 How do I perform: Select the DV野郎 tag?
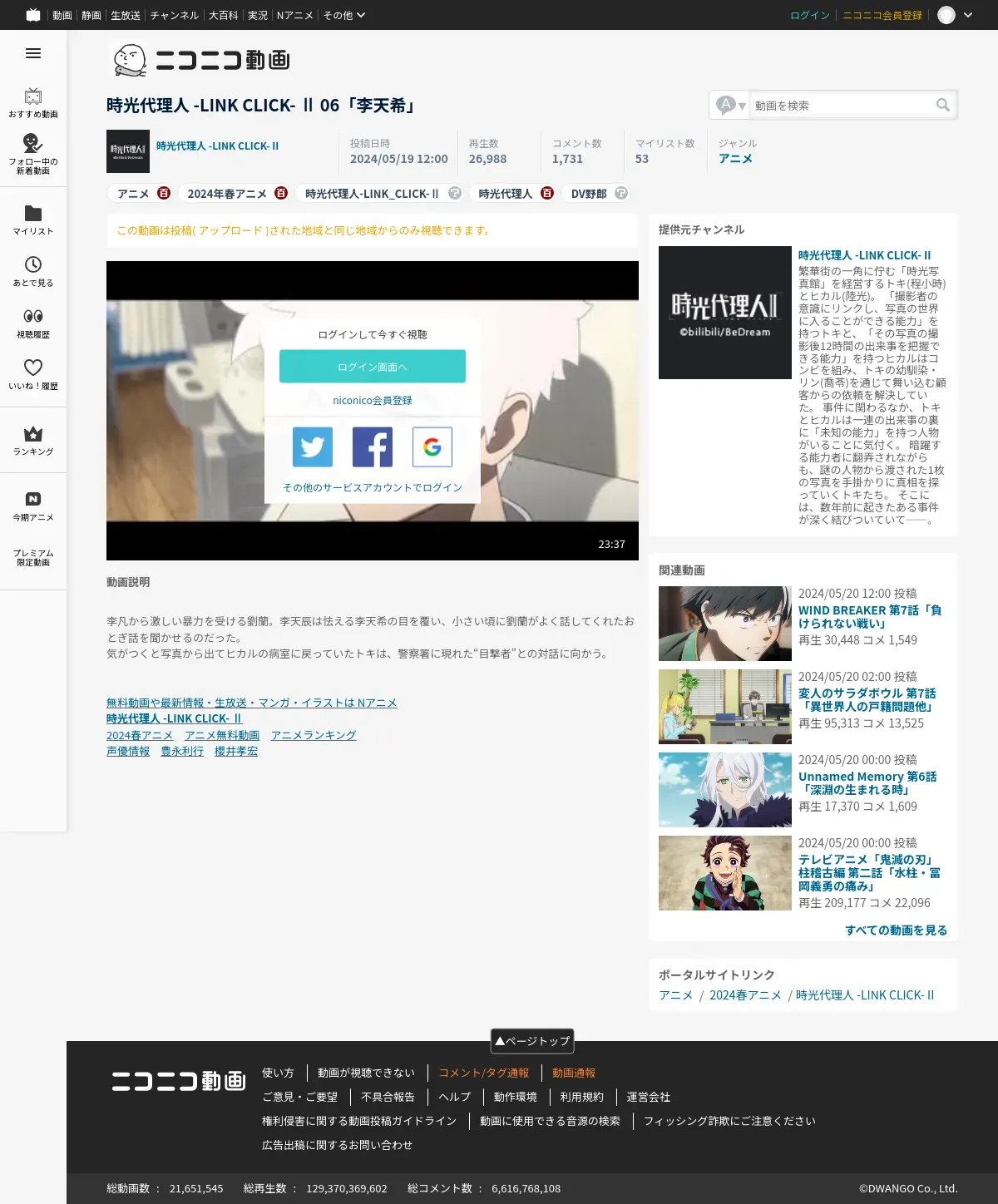pyautogui.click(x=589, y=194)
